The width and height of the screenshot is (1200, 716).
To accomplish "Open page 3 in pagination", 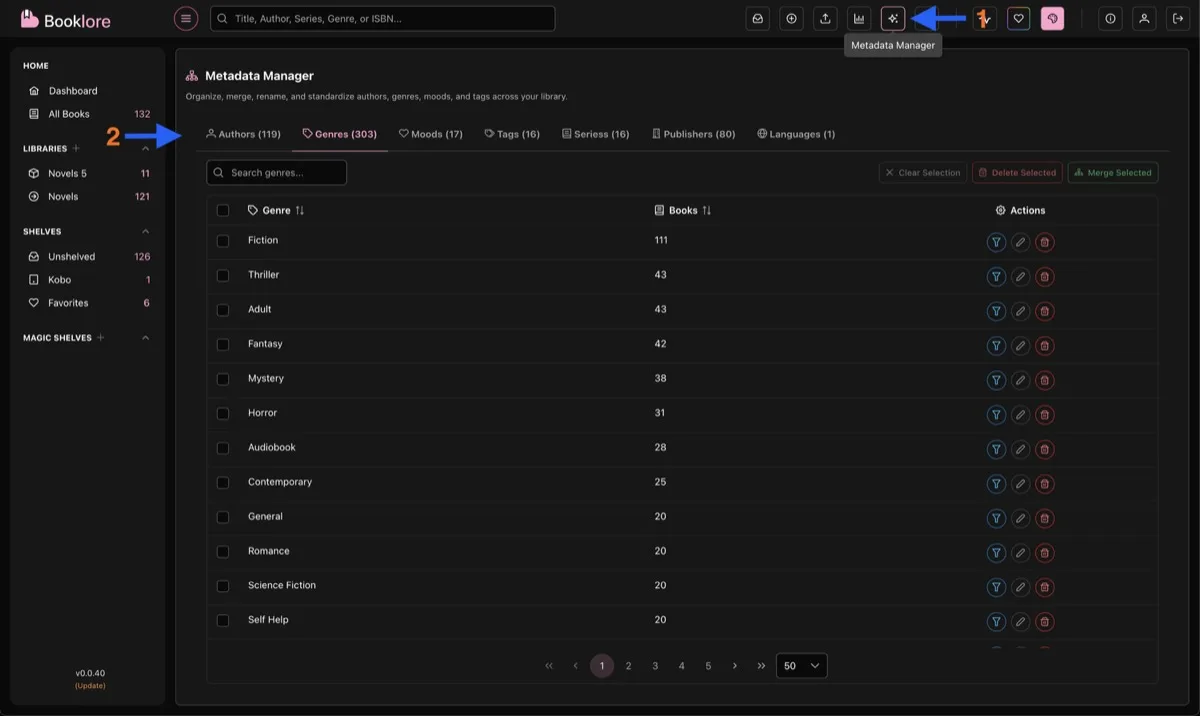I will tap(655, 666).
